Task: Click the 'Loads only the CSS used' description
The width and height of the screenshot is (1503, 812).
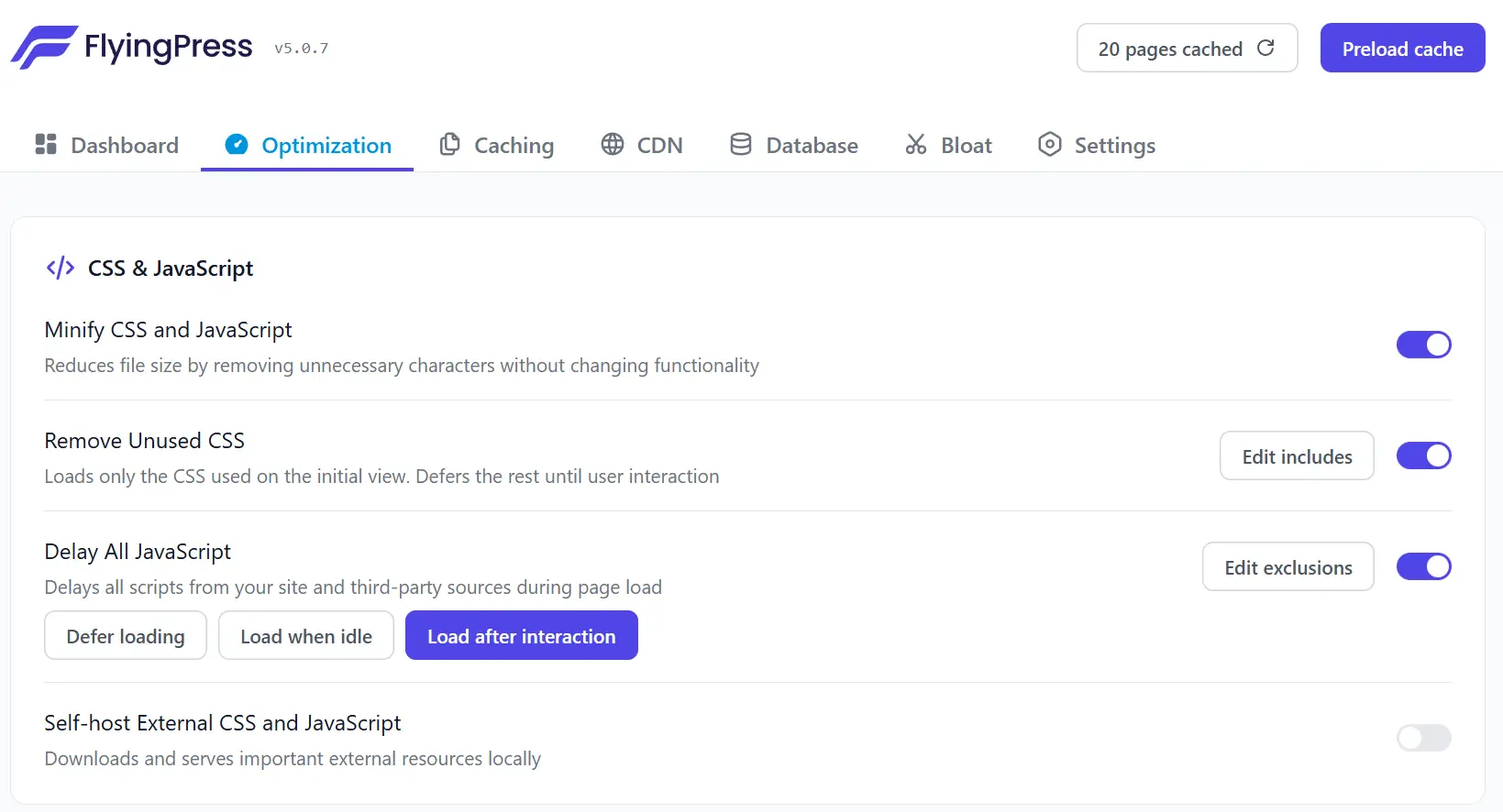Action: (381, 477)
